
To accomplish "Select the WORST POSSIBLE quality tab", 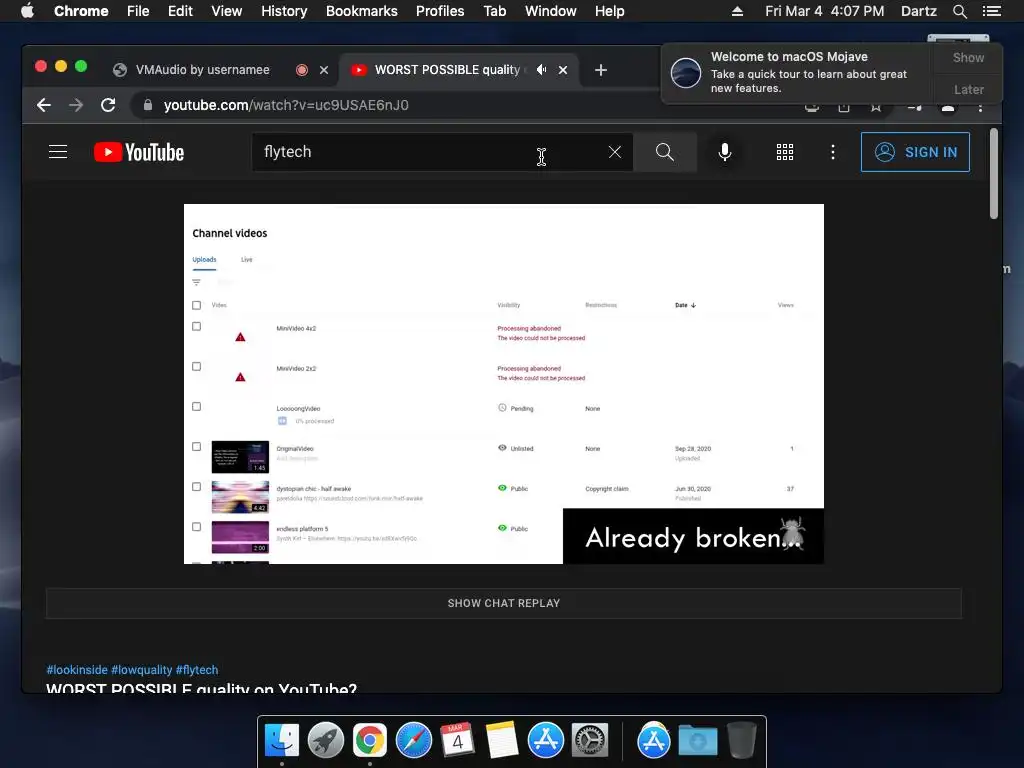I will [447, 70].
